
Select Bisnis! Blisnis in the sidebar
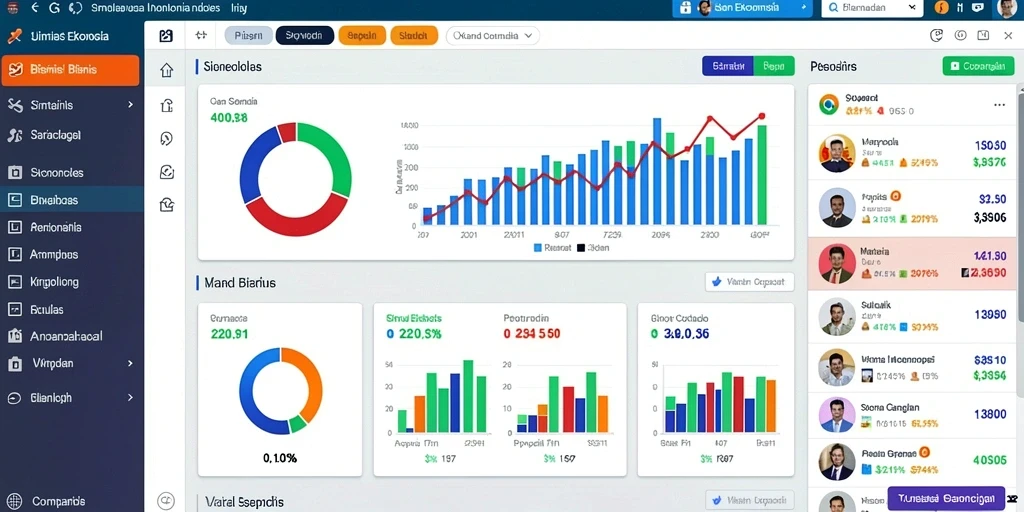(x=71, y=71)
